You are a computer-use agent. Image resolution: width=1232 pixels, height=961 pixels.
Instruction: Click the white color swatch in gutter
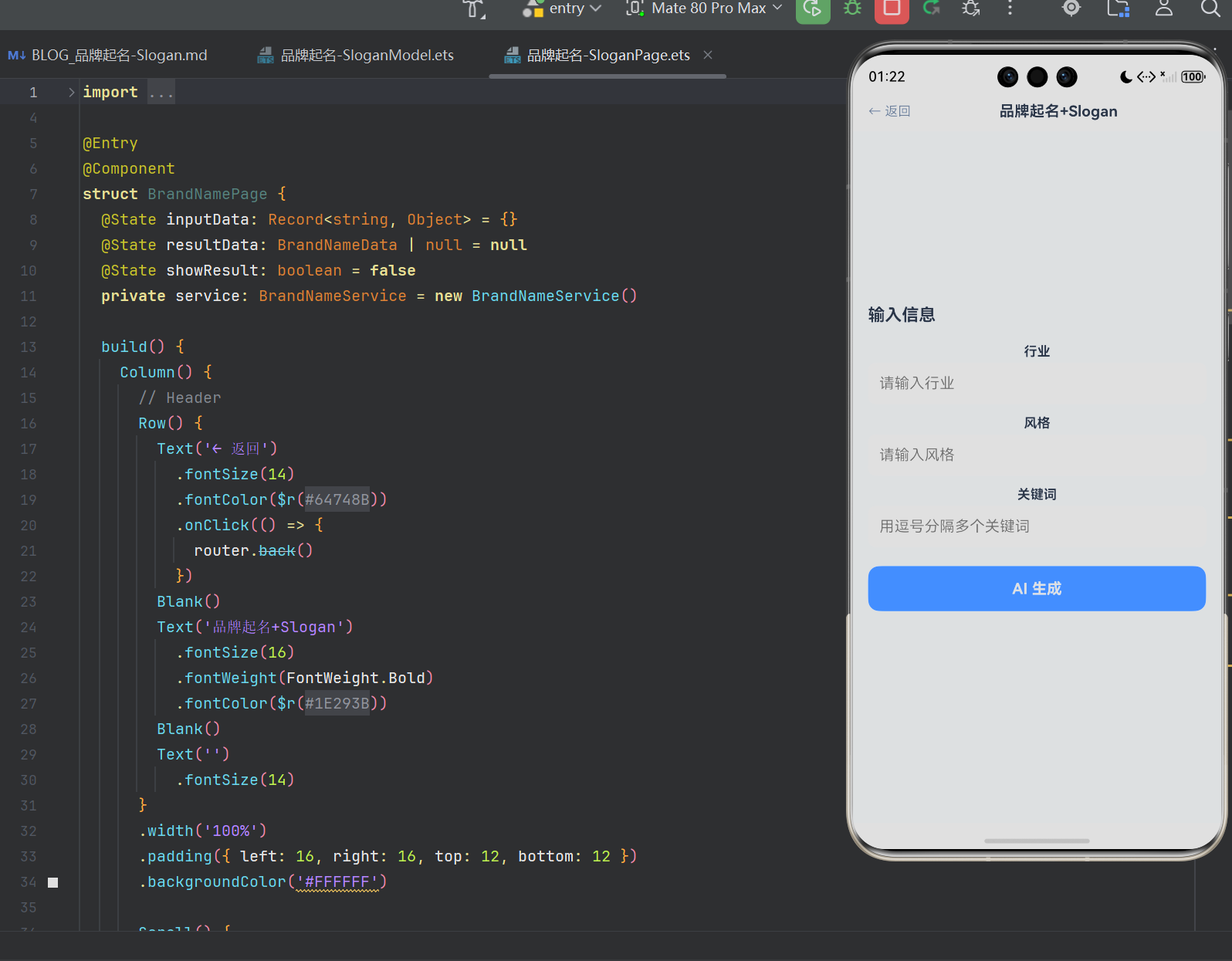pyautogui.click(x=53, y=882)
